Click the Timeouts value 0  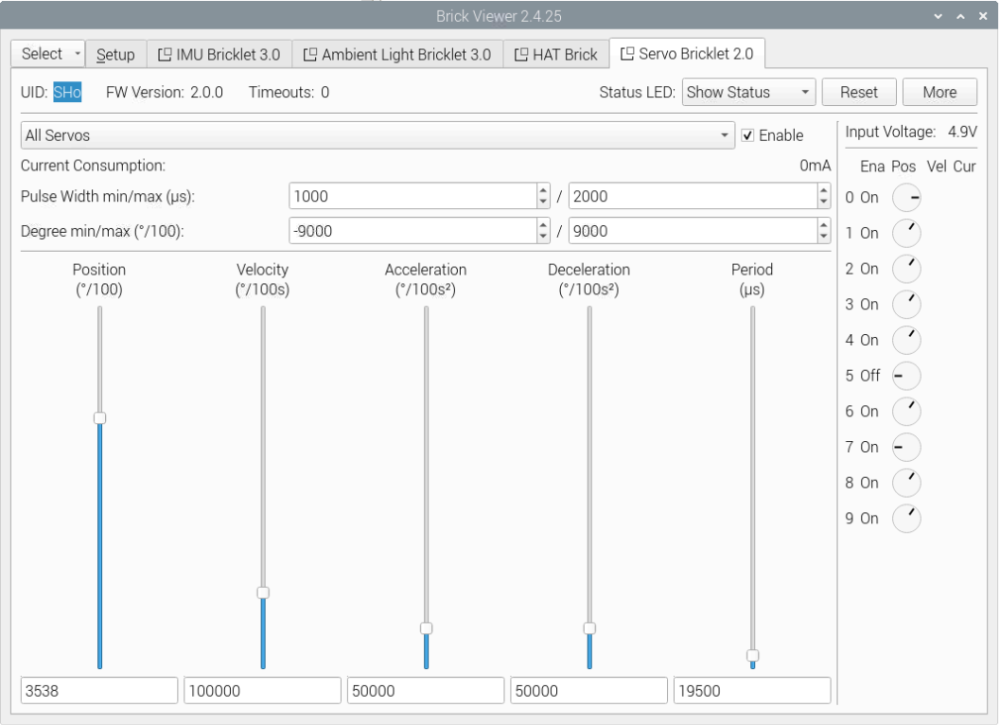(325, 92)
